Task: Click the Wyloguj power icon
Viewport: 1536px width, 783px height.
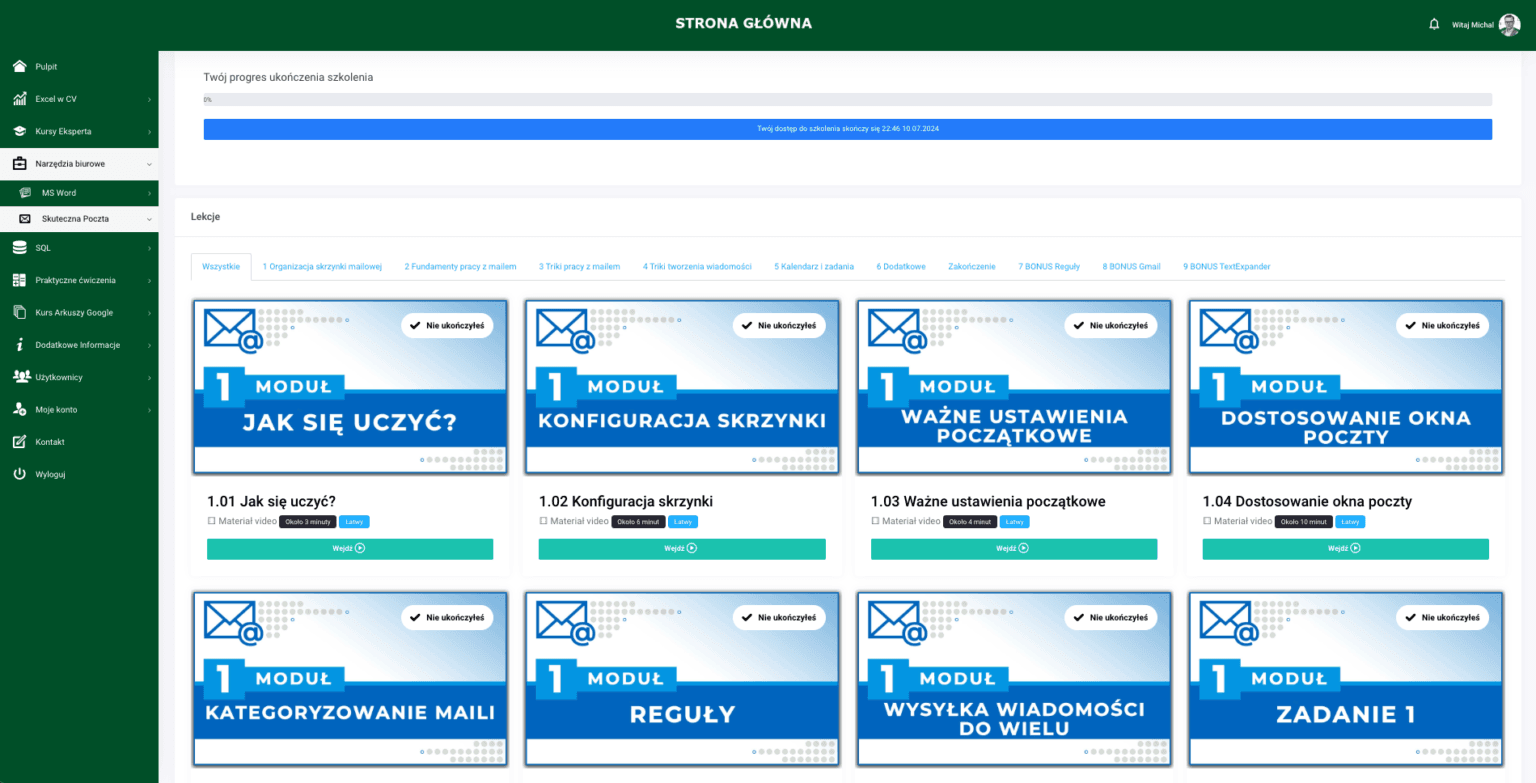Action: point(19,474)
